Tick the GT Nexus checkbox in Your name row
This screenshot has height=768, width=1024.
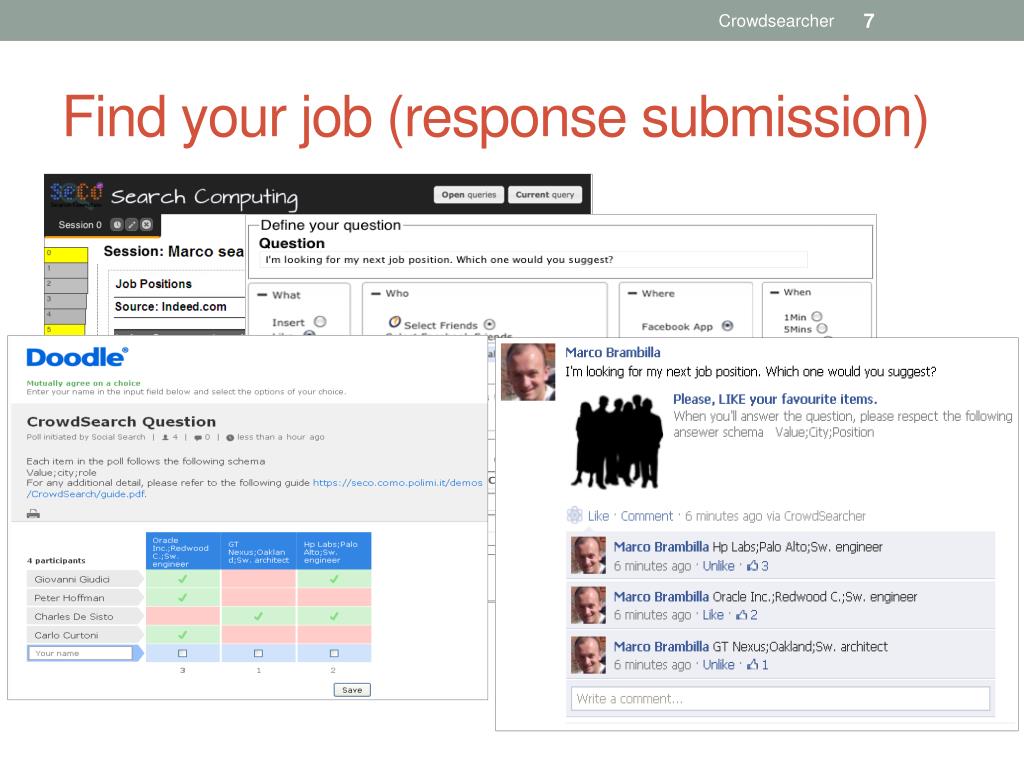point(259,653)
